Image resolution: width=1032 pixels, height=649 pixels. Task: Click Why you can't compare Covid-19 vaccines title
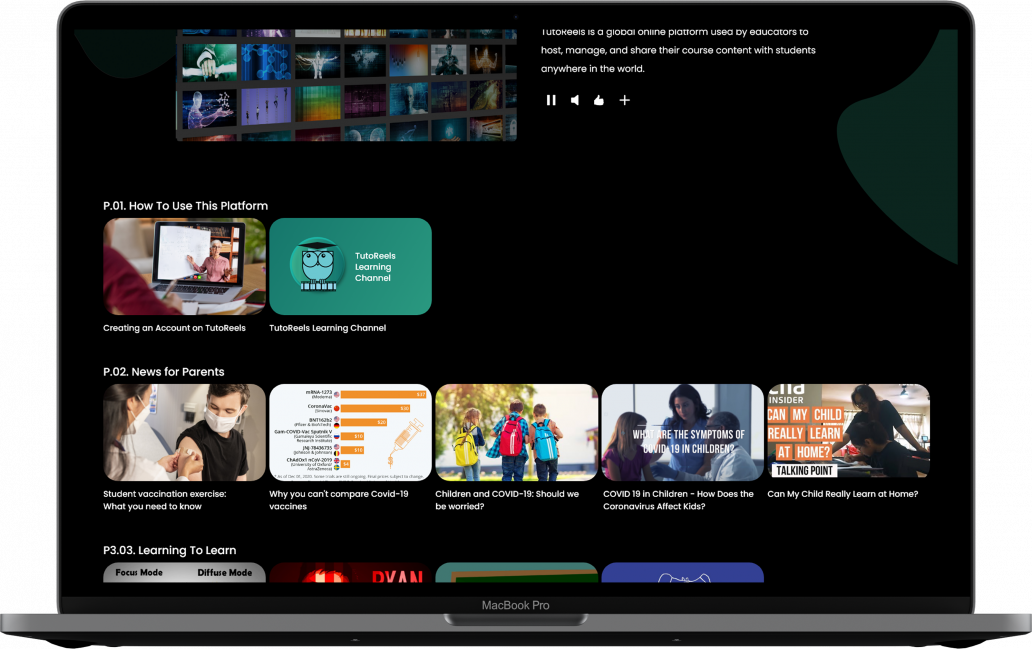click(339, 500)
